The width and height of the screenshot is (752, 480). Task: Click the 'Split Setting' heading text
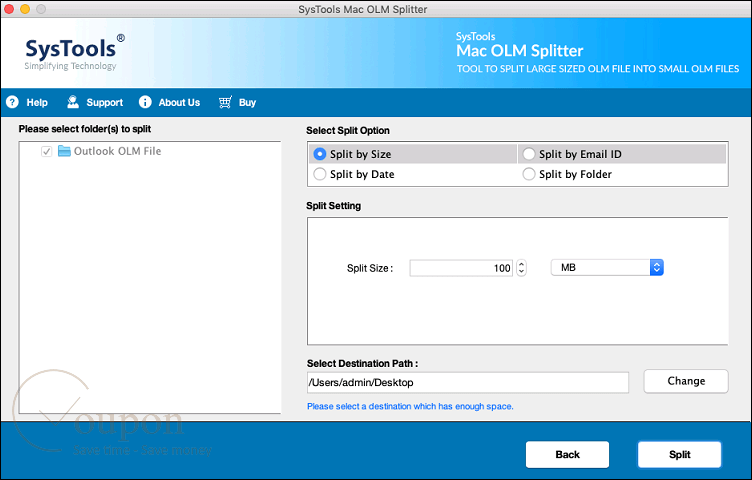coord(333,206)
